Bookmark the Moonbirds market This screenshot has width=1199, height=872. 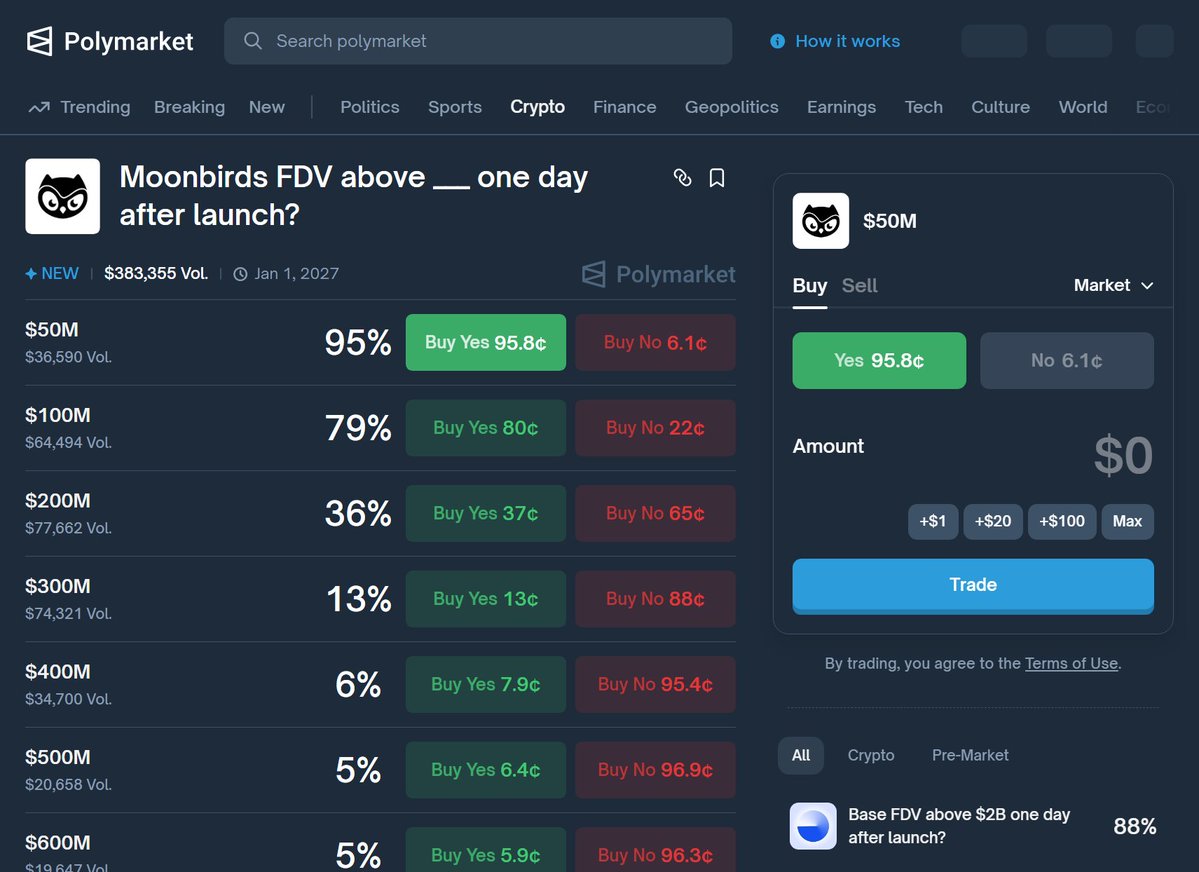pyautogui.click(x=716, y=177)
